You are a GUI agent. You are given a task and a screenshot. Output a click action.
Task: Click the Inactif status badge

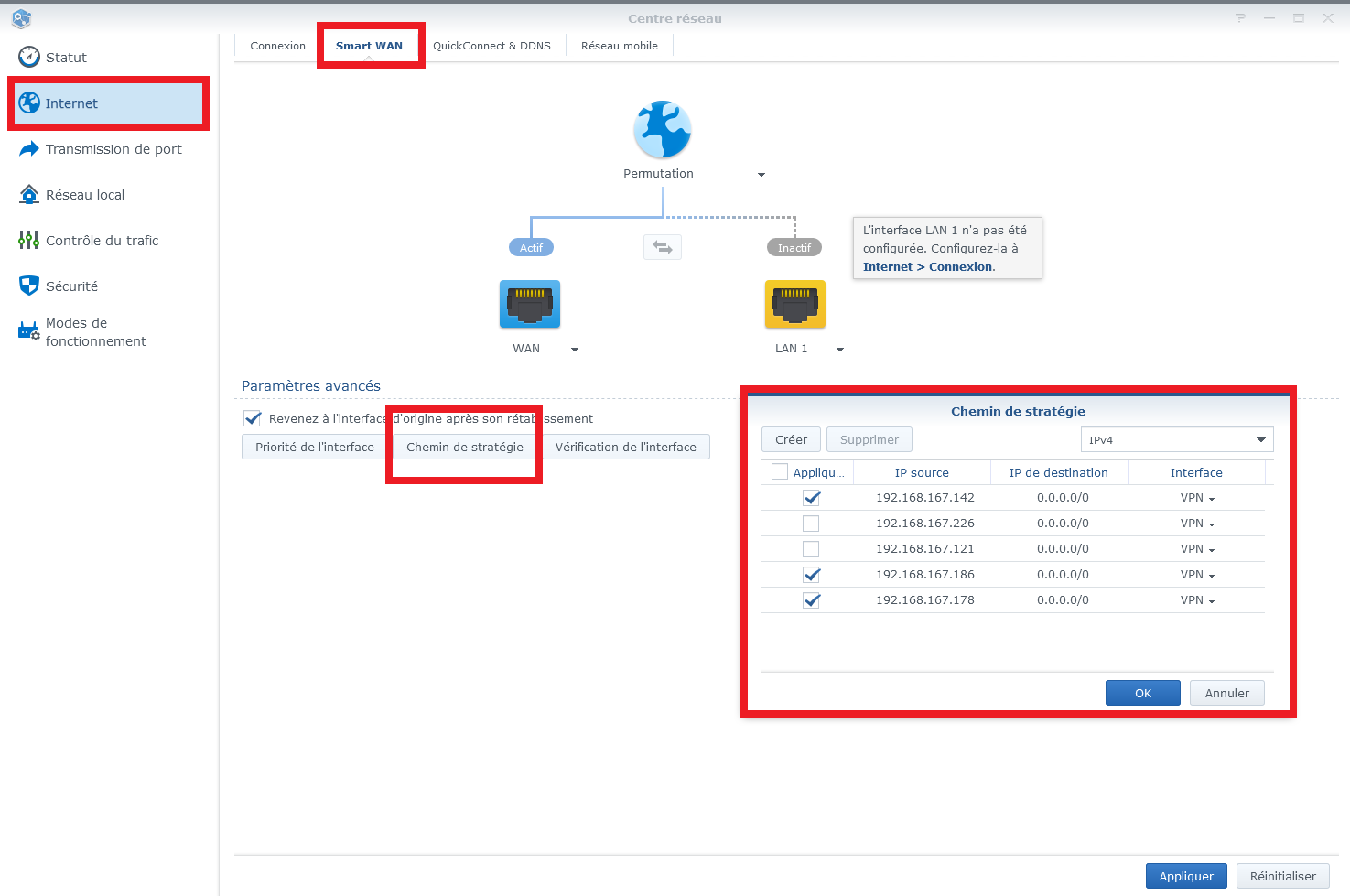(794, 248)
